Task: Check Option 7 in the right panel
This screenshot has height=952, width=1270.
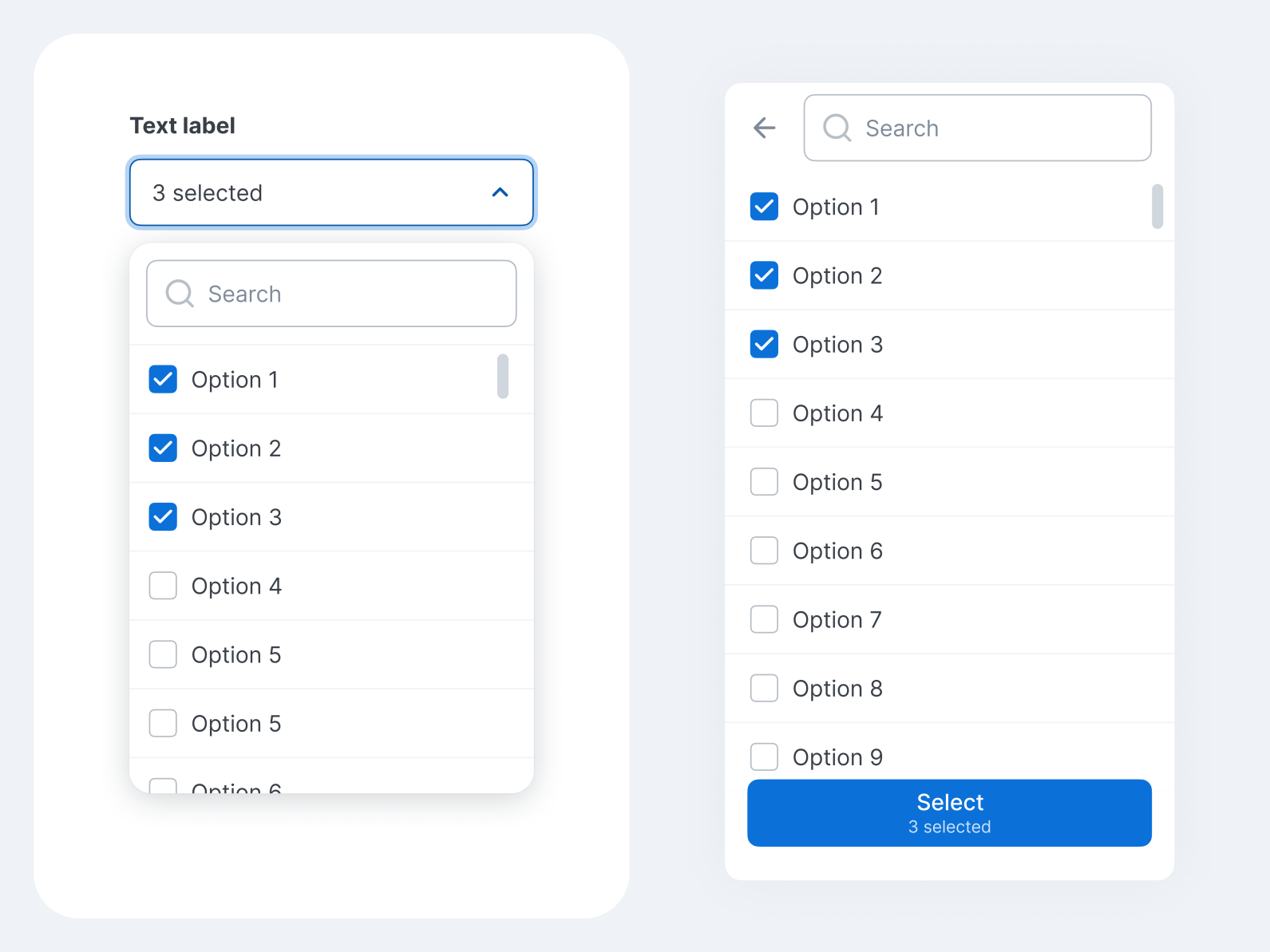Action: [764, 619]
